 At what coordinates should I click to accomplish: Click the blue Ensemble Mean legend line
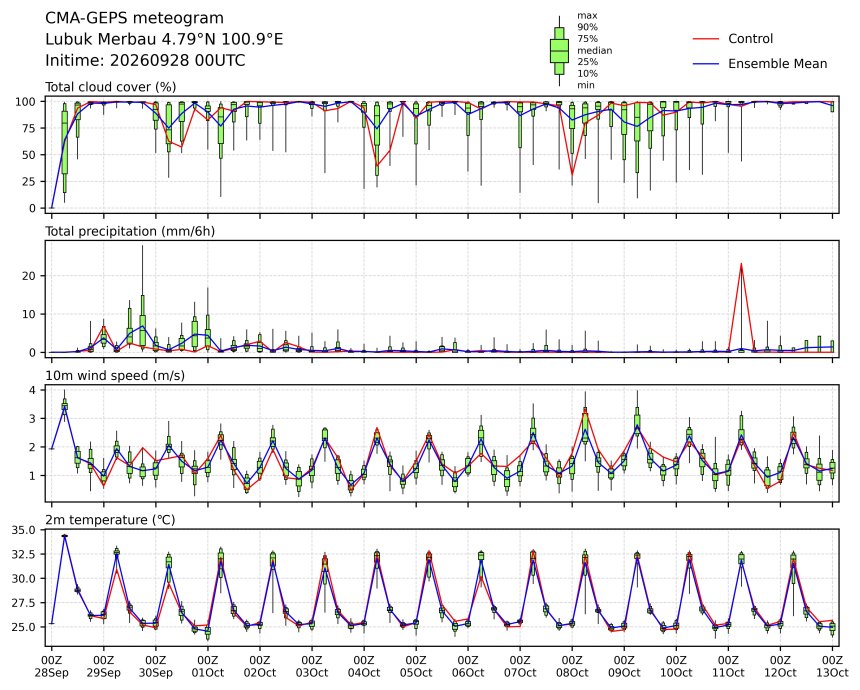coord(706,64)
